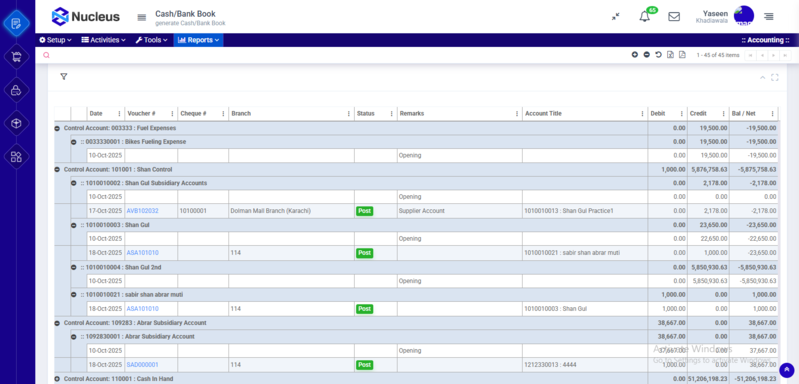Open Debit column options menu
This screenshot has width=799, height=384.
[x=681, y=114]
